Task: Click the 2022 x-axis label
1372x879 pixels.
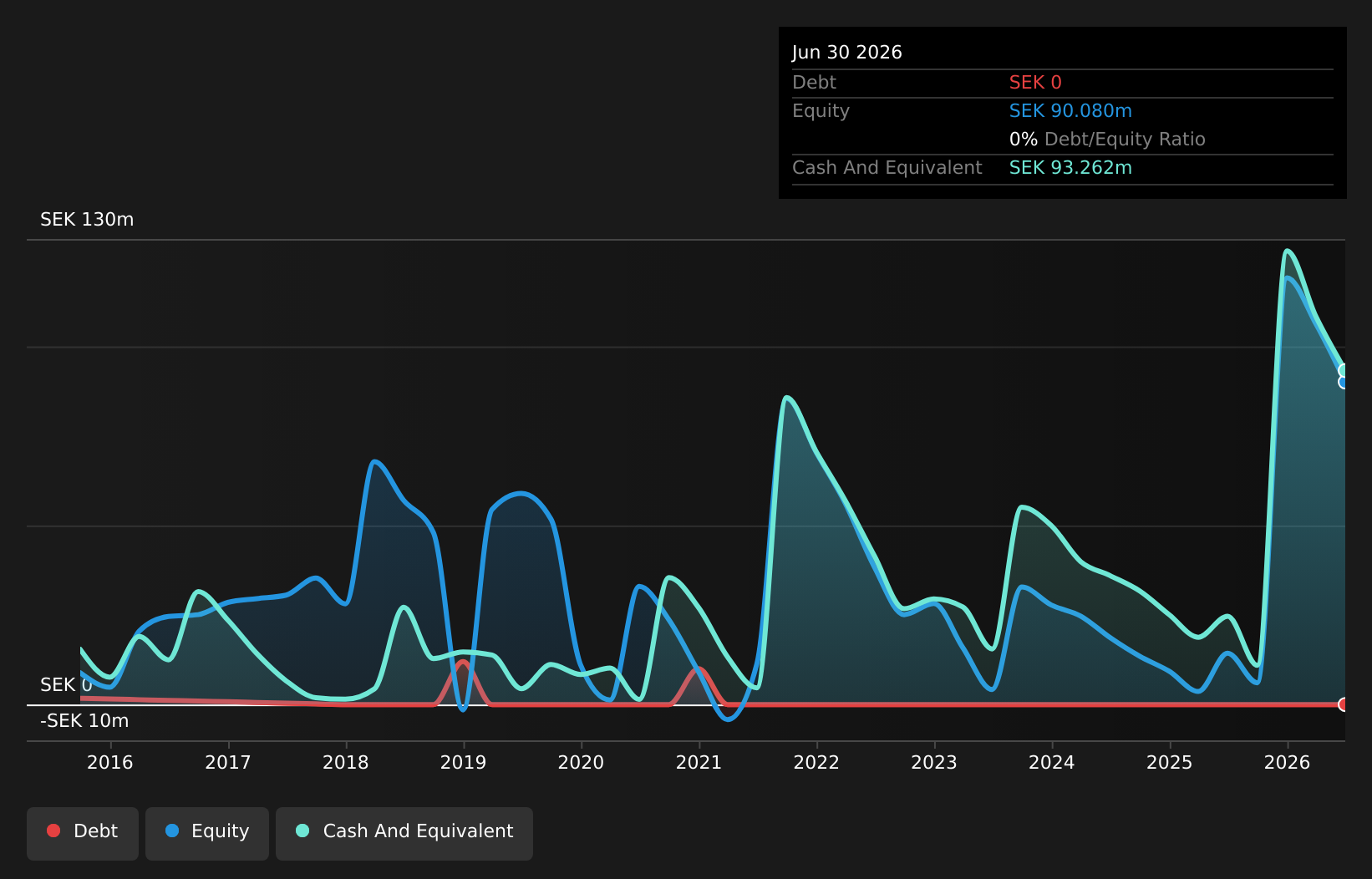Action: 816,762
